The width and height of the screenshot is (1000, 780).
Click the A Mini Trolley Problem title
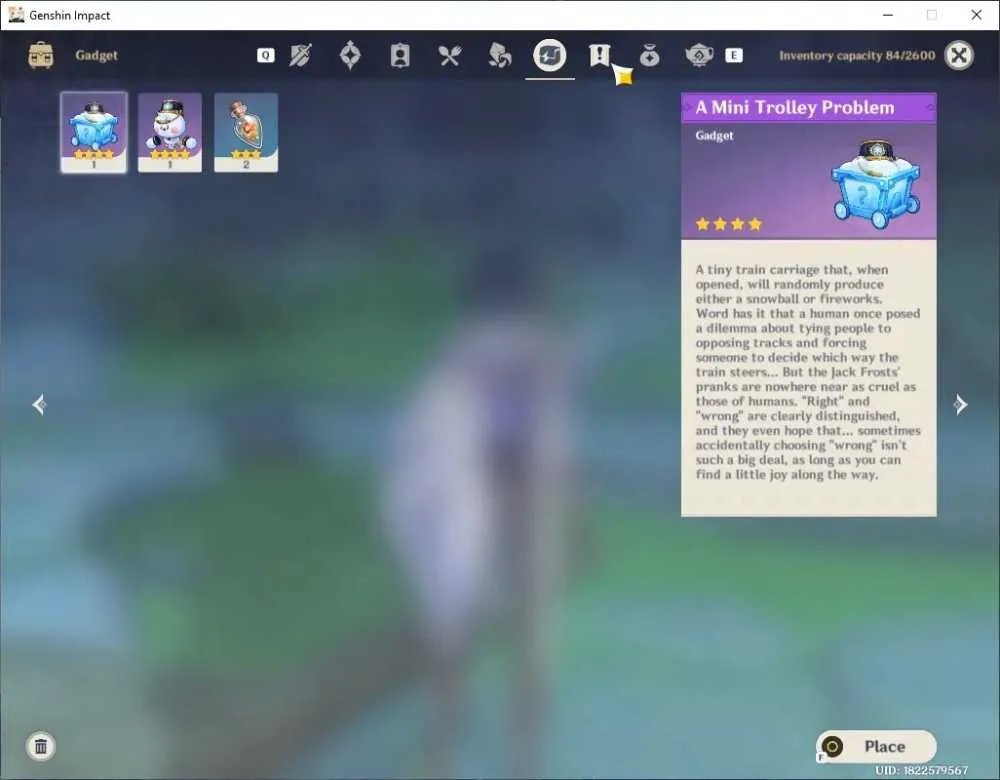pyautogui.click(x=795, y=107)
